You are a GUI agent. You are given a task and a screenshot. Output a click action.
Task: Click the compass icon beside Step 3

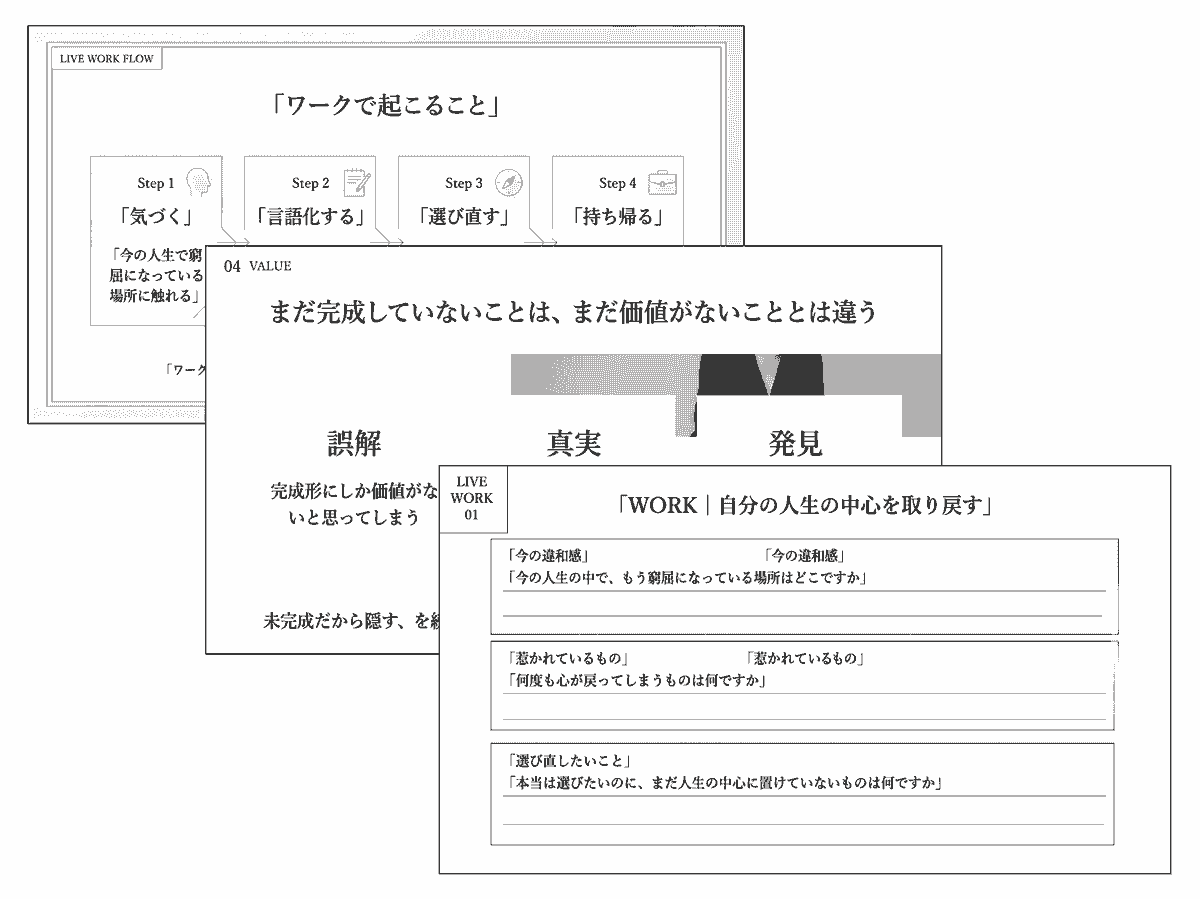(508, 183)
